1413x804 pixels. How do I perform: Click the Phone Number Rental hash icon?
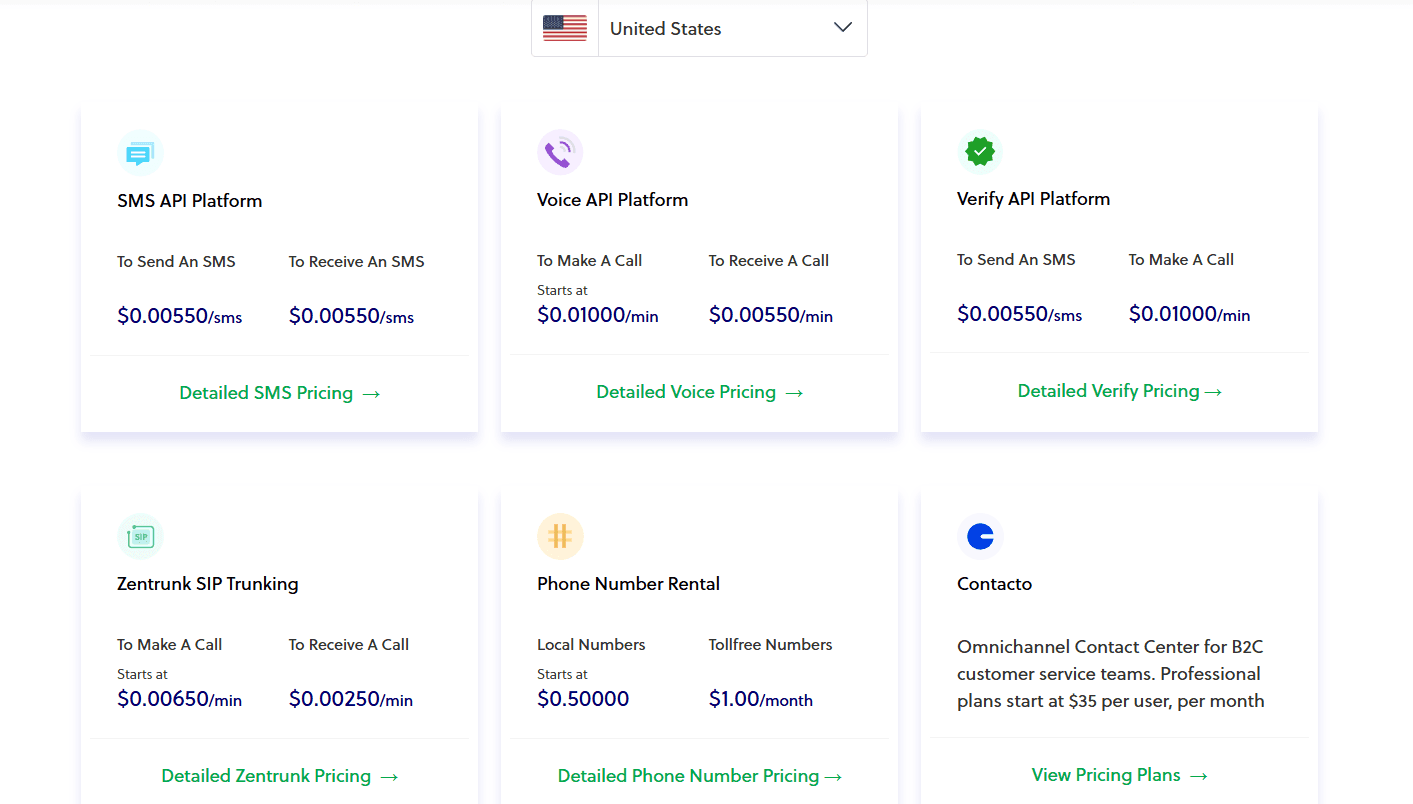tap(560, 537)
